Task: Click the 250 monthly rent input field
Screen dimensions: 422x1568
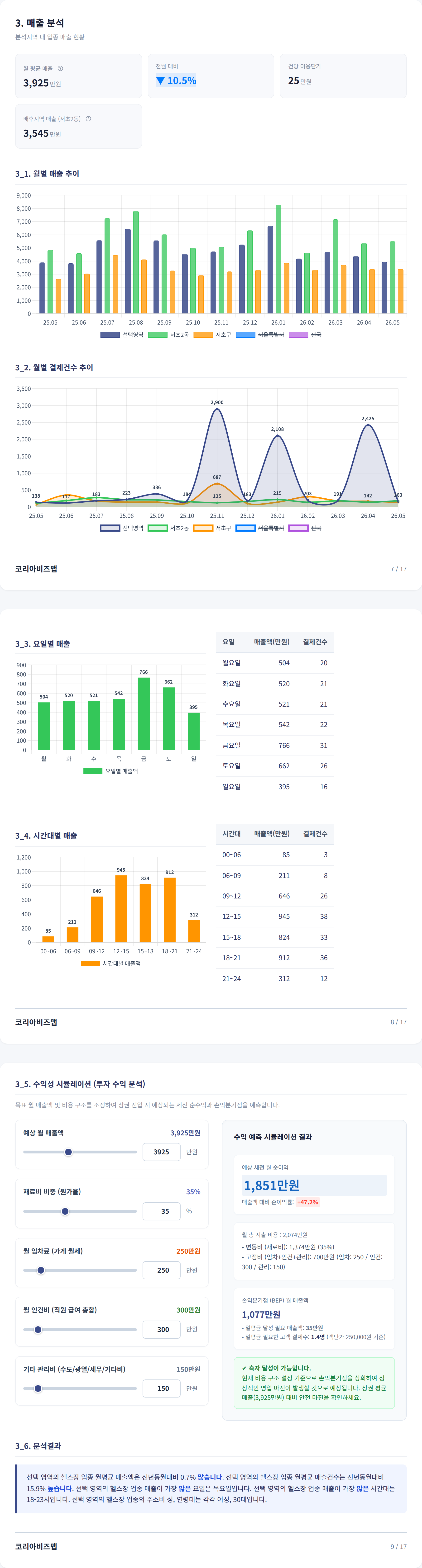Action: point(161,1270)
